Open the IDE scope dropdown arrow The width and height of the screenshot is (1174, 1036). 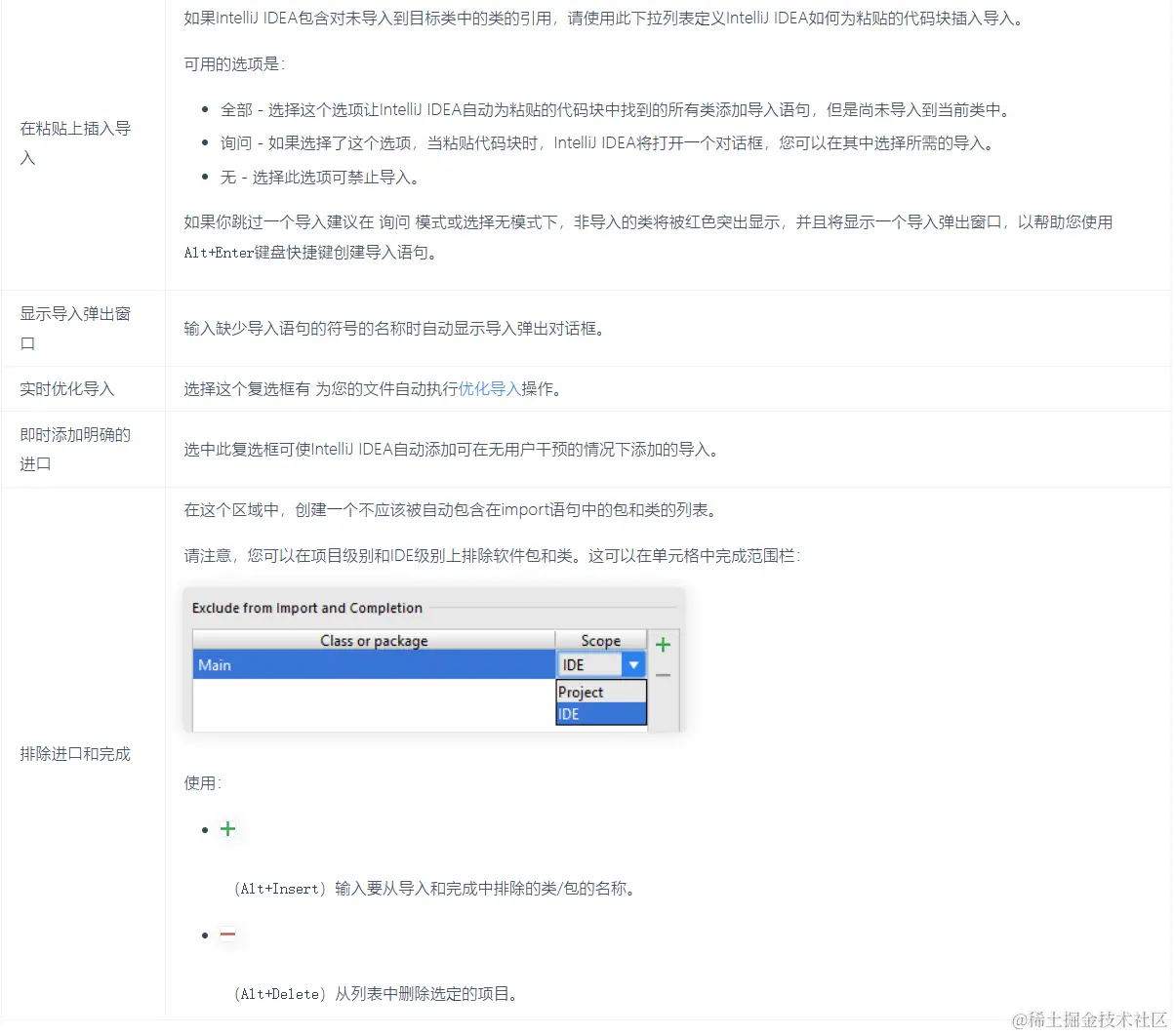634,665
